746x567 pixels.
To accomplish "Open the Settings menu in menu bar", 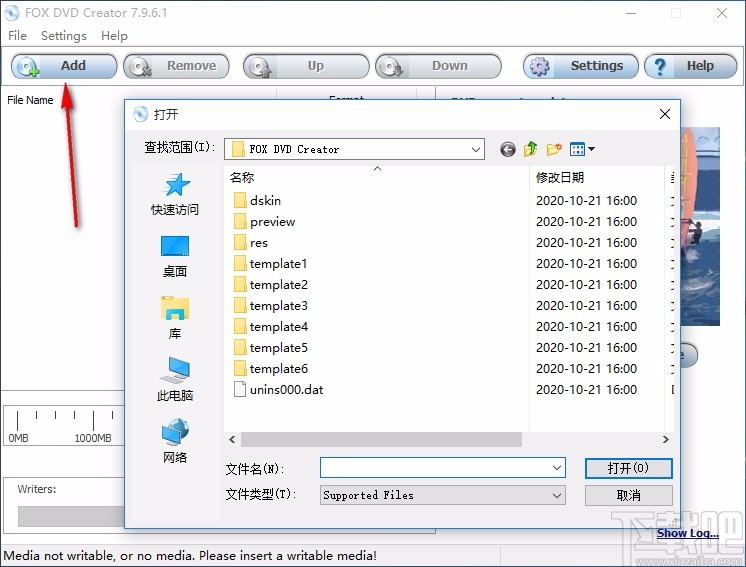I will pyautogui.click(x=64, y=36).
